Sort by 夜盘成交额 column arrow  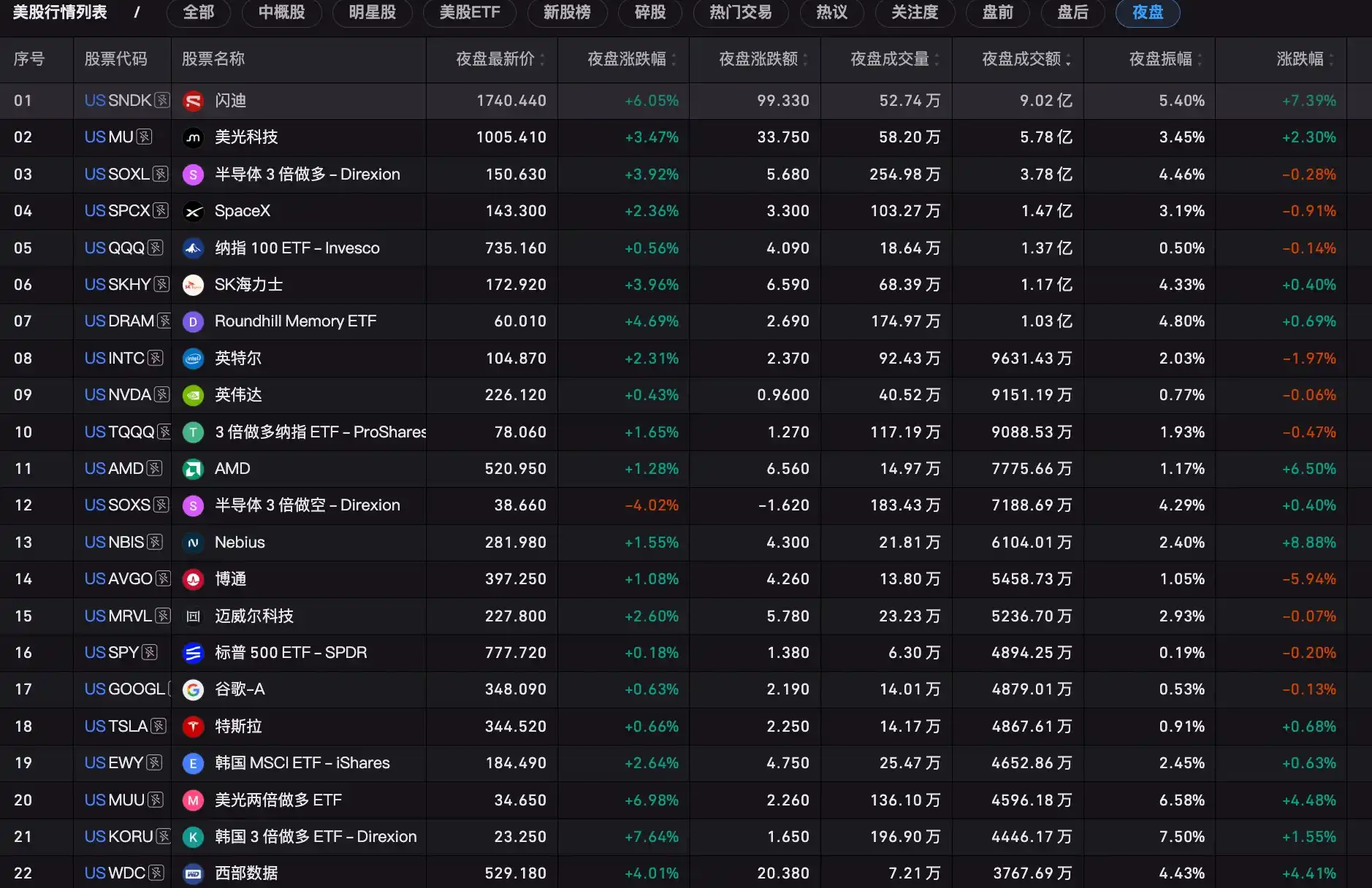click(x=1068, y=60)
